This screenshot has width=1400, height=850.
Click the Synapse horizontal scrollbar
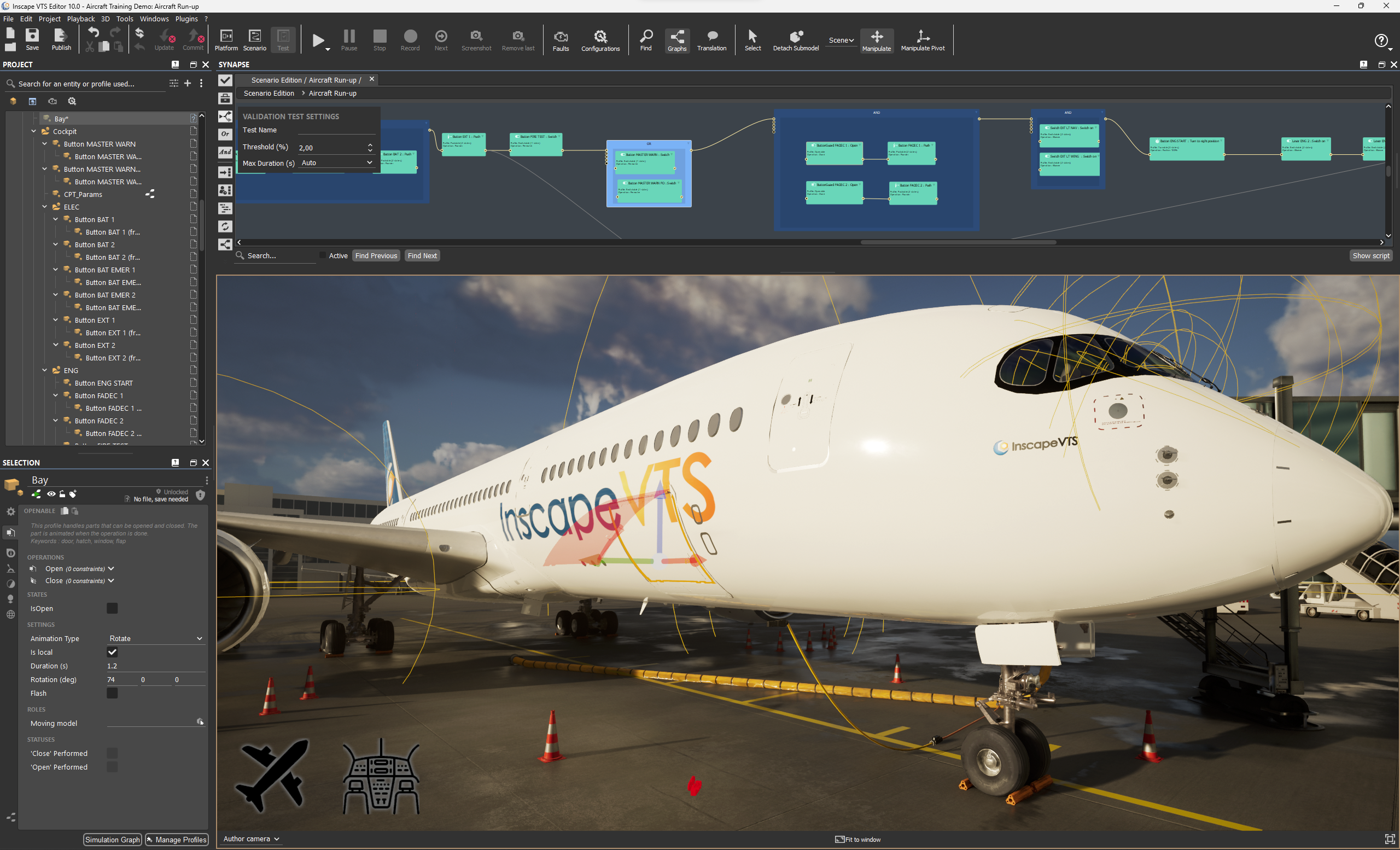pos(958,243)
